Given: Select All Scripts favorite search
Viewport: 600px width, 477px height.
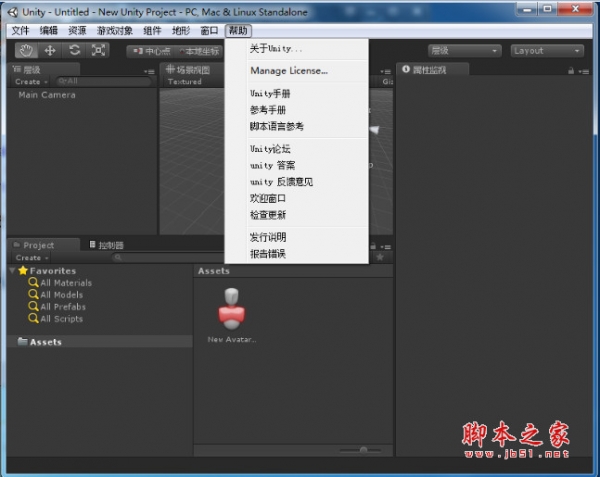Looking at the screenshot, I should tap(56, 318).
